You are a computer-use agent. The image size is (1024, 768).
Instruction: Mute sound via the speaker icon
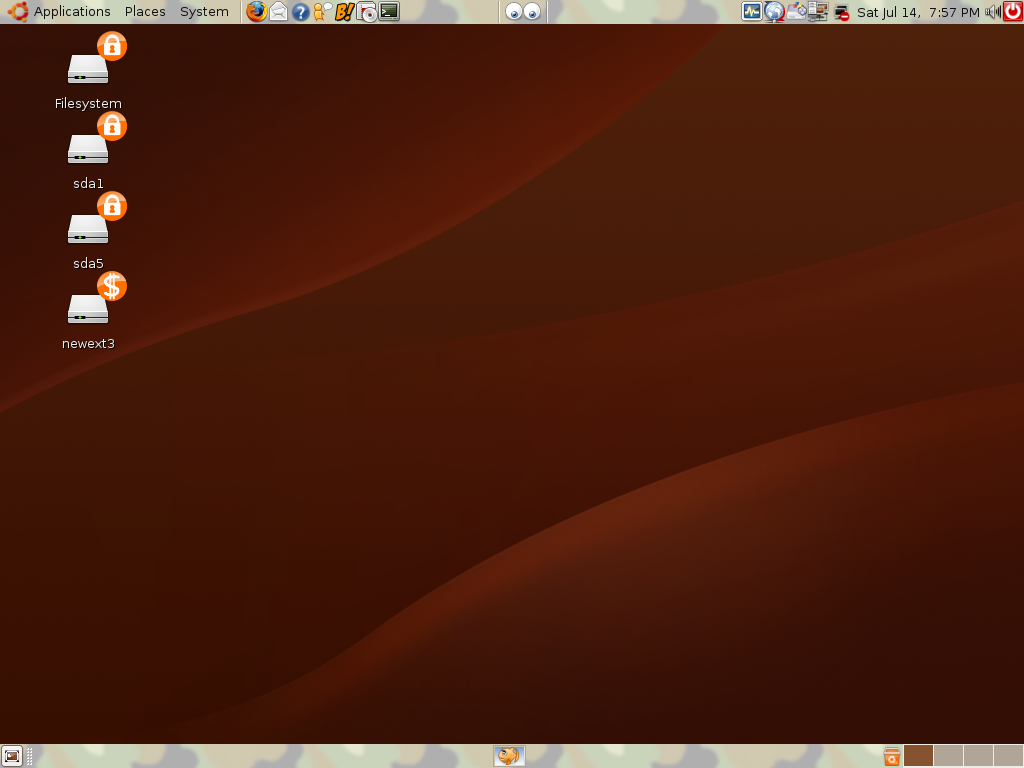click(993, 12)
